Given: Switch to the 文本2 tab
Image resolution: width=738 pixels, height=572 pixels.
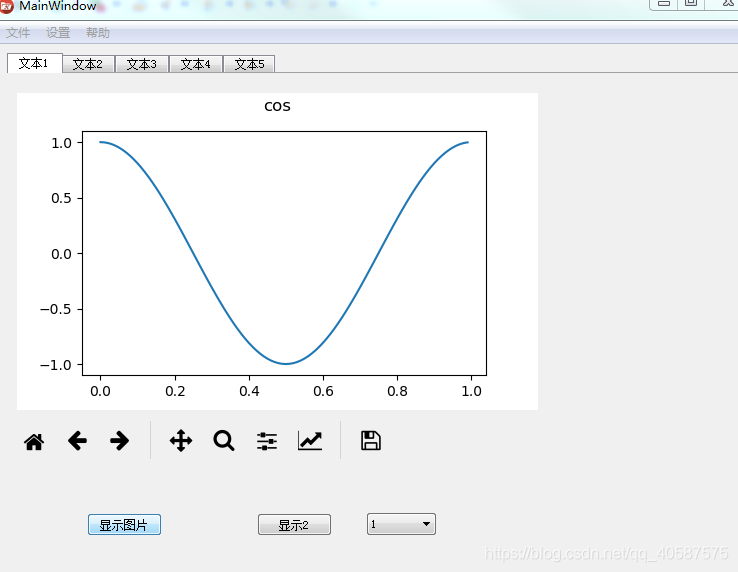Looking at the screenshot, I should pos(88,64).
